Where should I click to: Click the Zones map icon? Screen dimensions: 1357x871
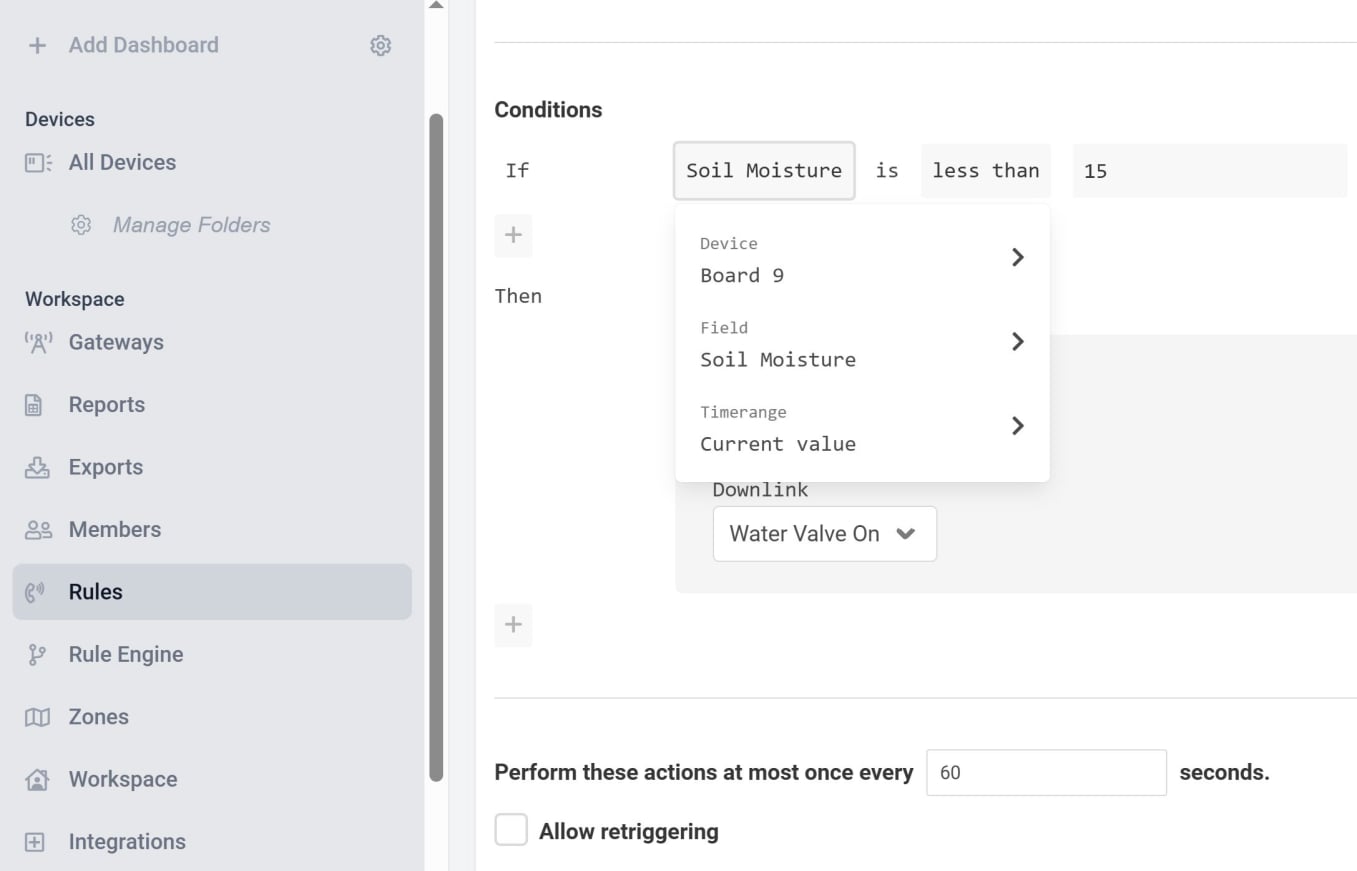[37, 717]
